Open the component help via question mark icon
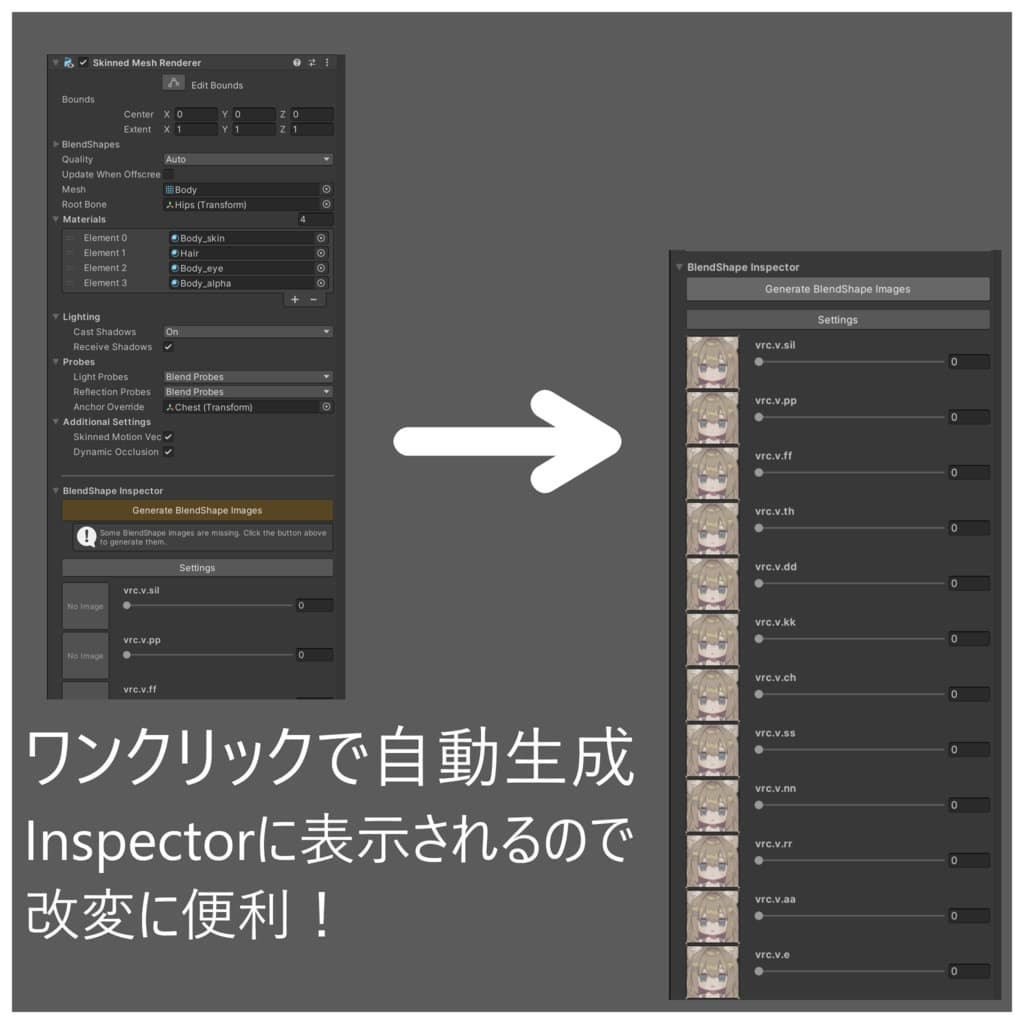Viewport: 1024px width, 1024px height. [296, 62]
